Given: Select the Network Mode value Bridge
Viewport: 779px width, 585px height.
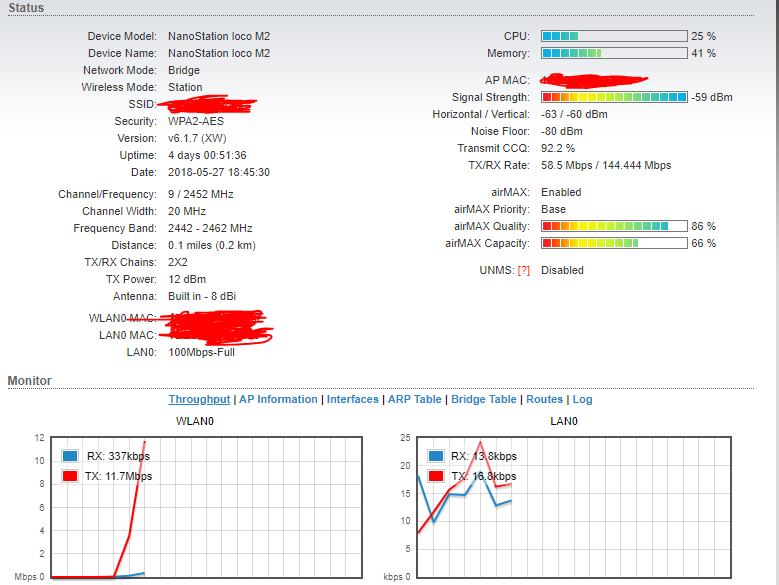Looking at the screenshot, I should point(184,70).
